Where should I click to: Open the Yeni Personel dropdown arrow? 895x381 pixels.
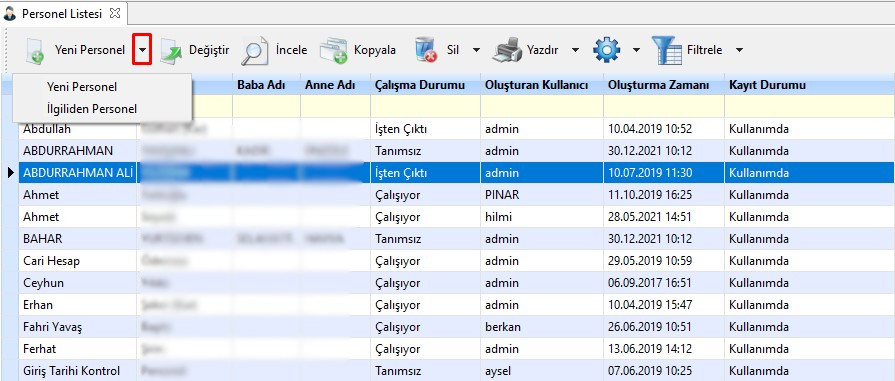click(x=142, y=50)
